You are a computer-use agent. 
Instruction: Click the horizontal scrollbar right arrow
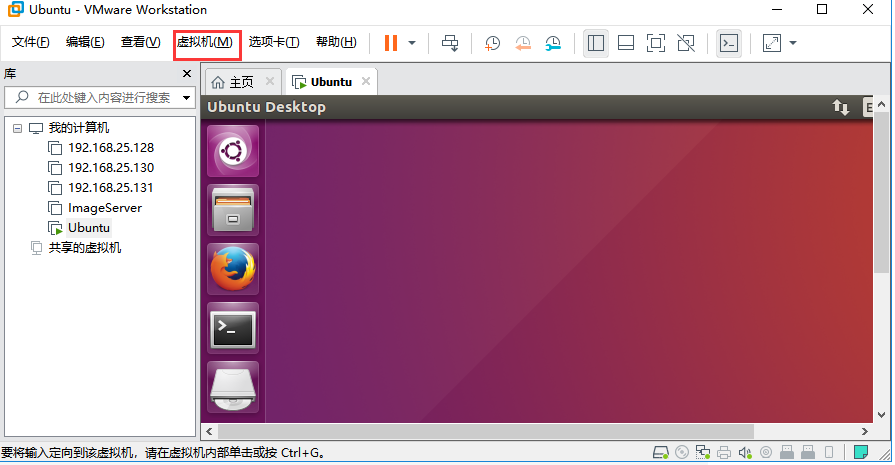click(865, 431)
